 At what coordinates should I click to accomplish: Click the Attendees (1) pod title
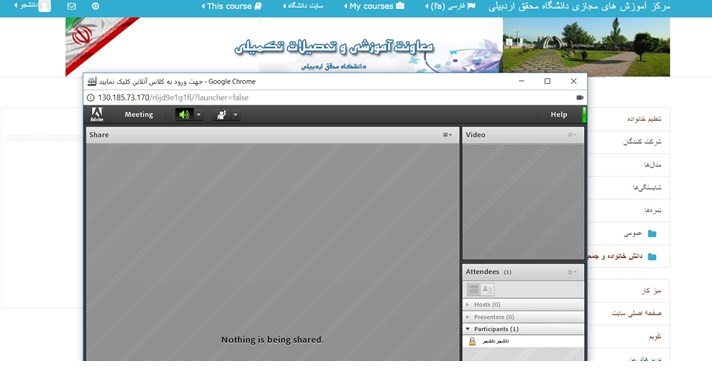(488, 271)
